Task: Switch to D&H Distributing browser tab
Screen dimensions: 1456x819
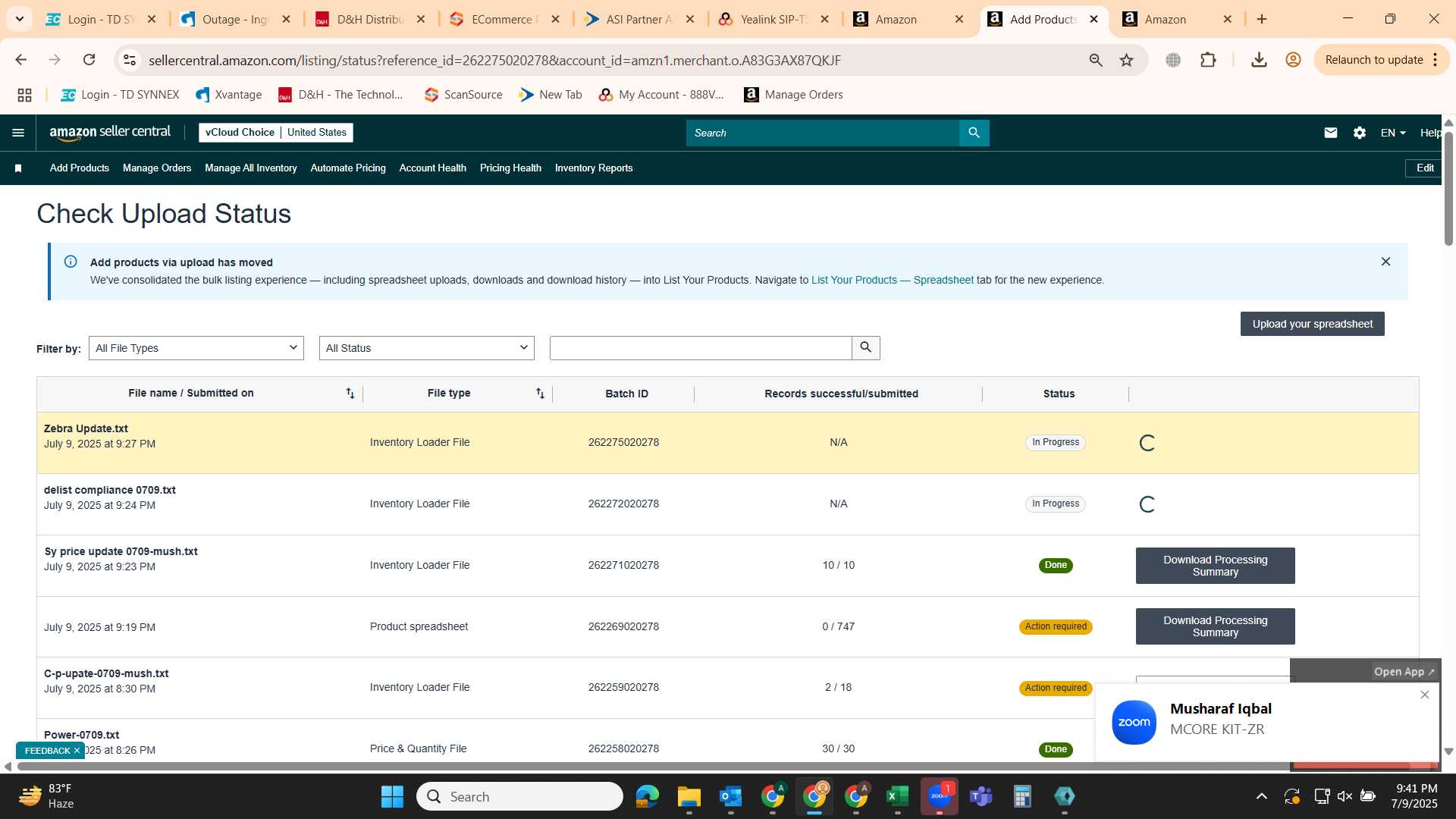Action: click(x=370, y=19)
